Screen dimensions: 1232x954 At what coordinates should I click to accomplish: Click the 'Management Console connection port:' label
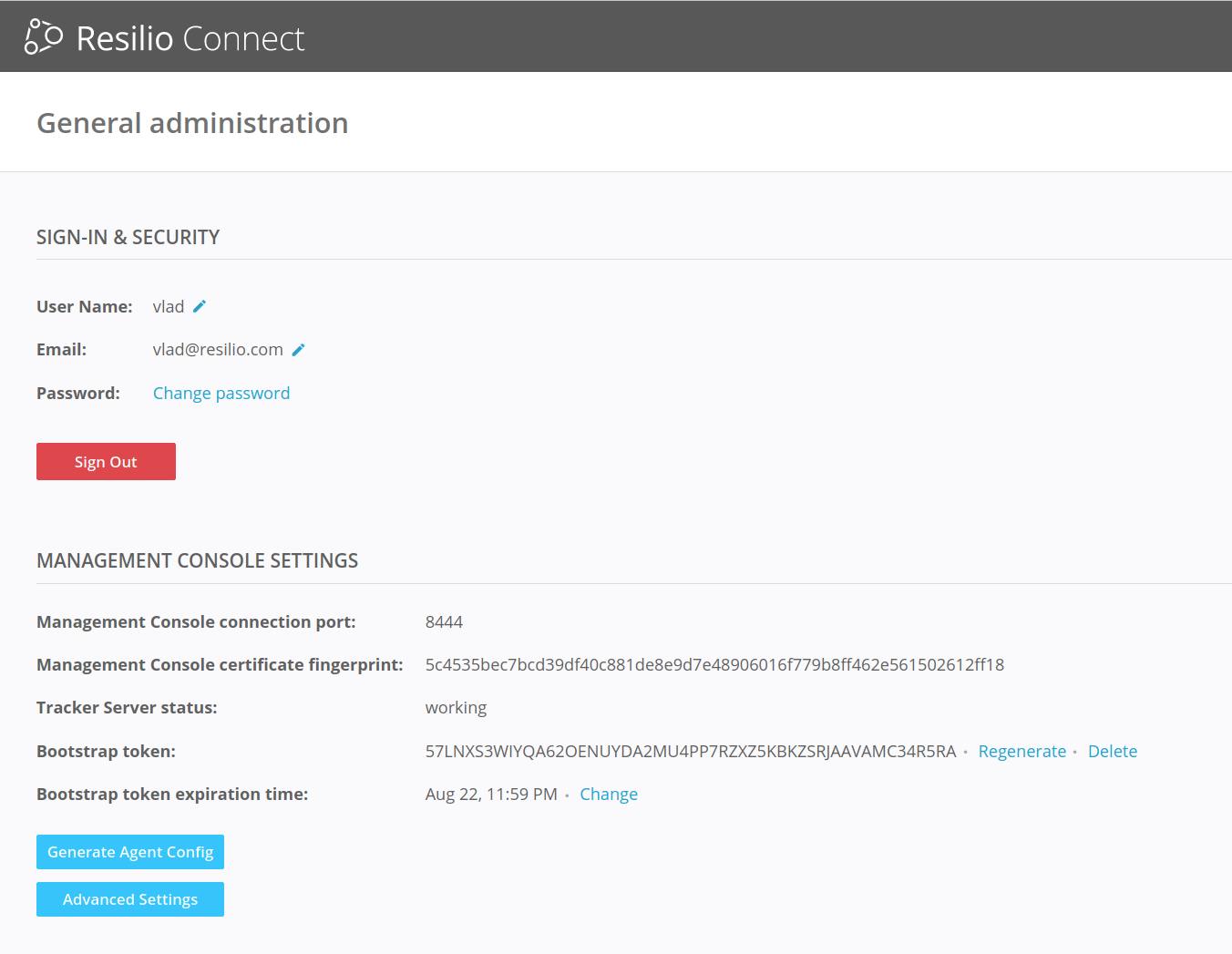click(x=196, y=621)
